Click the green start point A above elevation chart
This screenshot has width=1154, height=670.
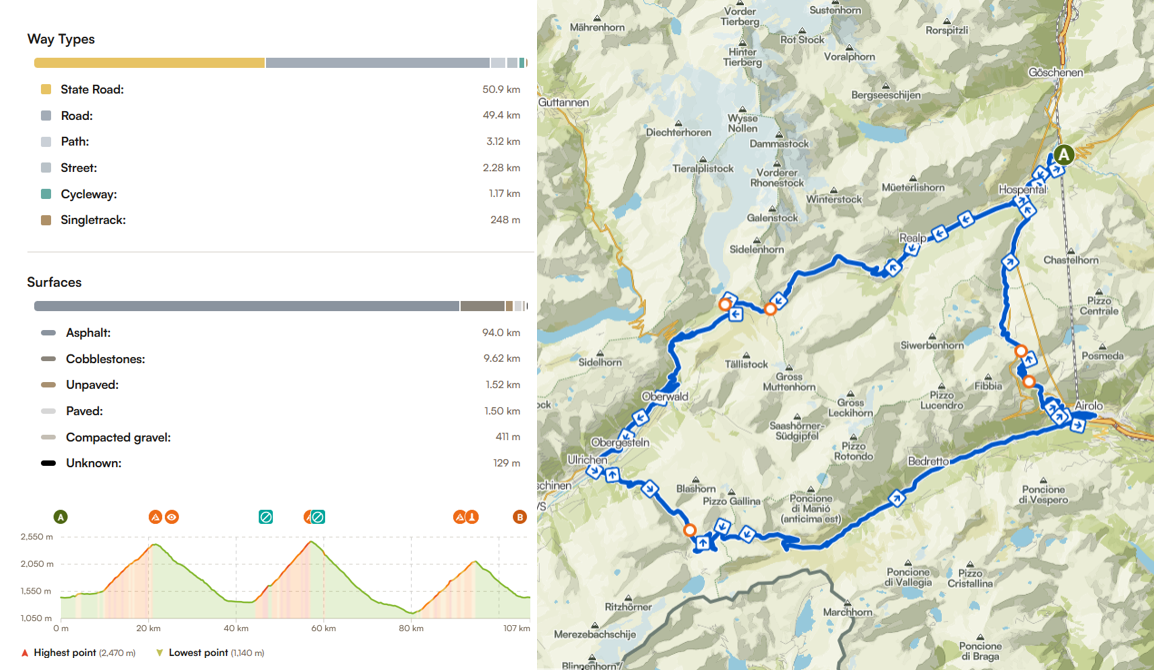[x=61, y=517]
